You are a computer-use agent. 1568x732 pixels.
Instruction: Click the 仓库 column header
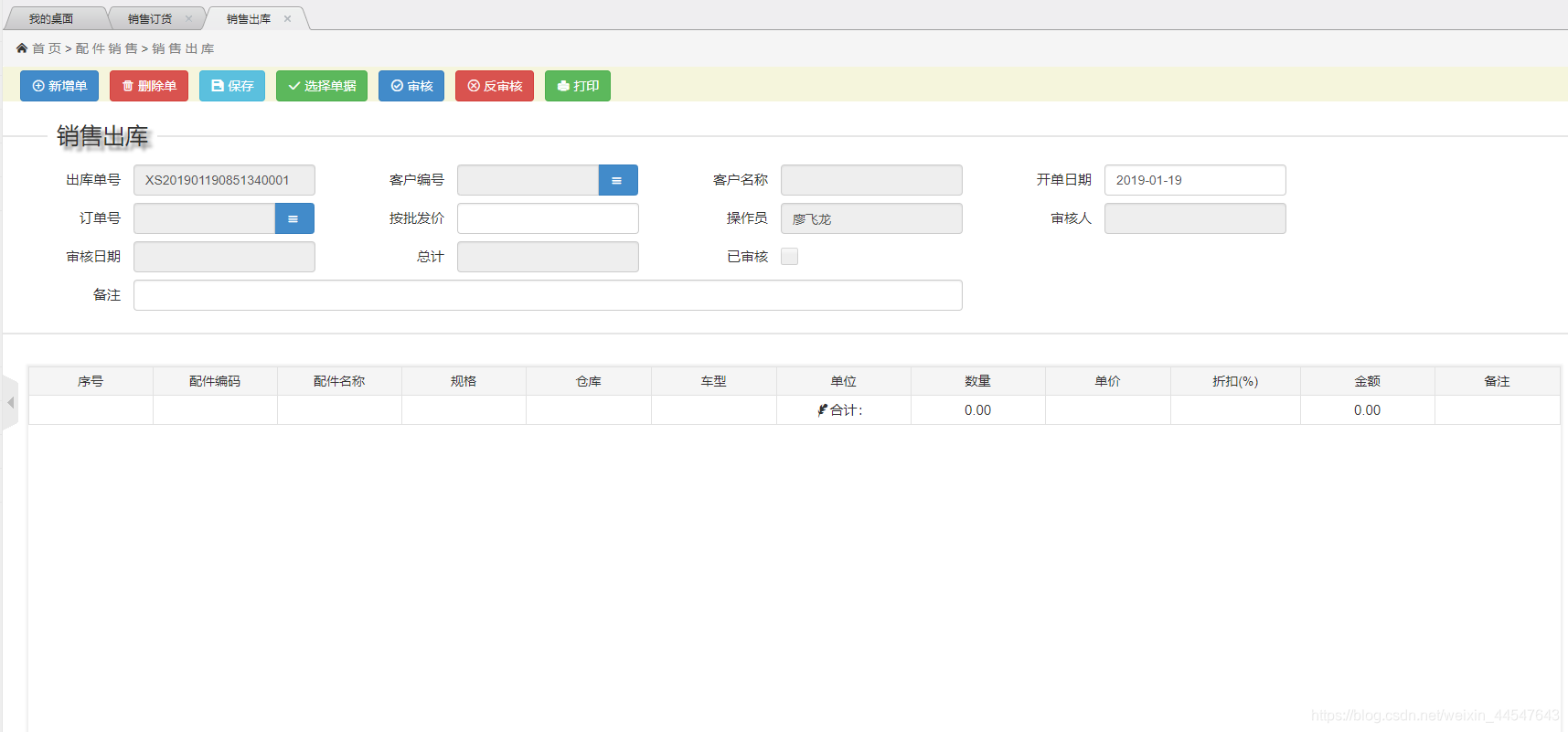589,381
